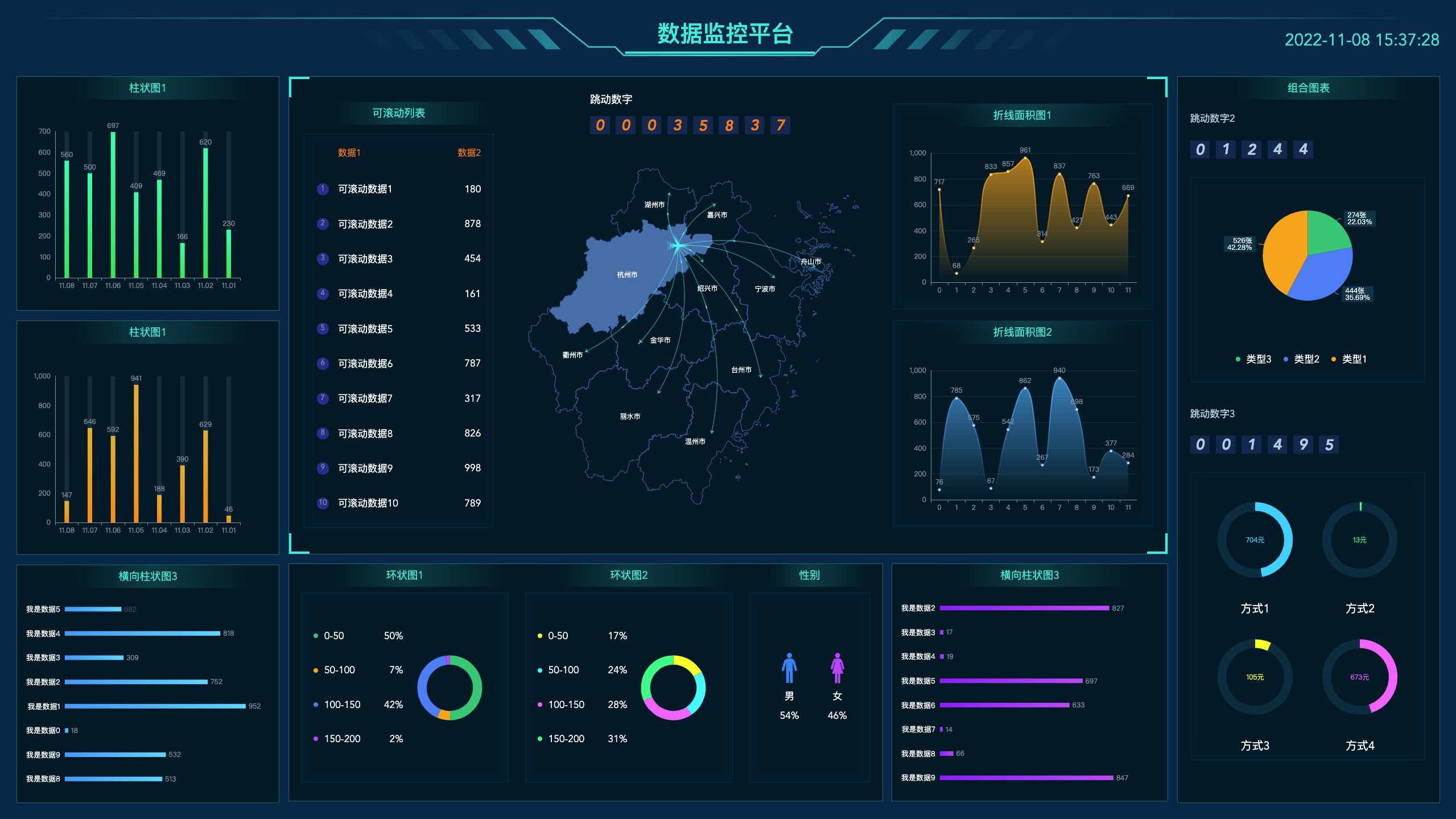This screenshot has width=1456, height=819.
Task: Click the 105元 yellow ring gauge
Action: [x=1255, y=677]
